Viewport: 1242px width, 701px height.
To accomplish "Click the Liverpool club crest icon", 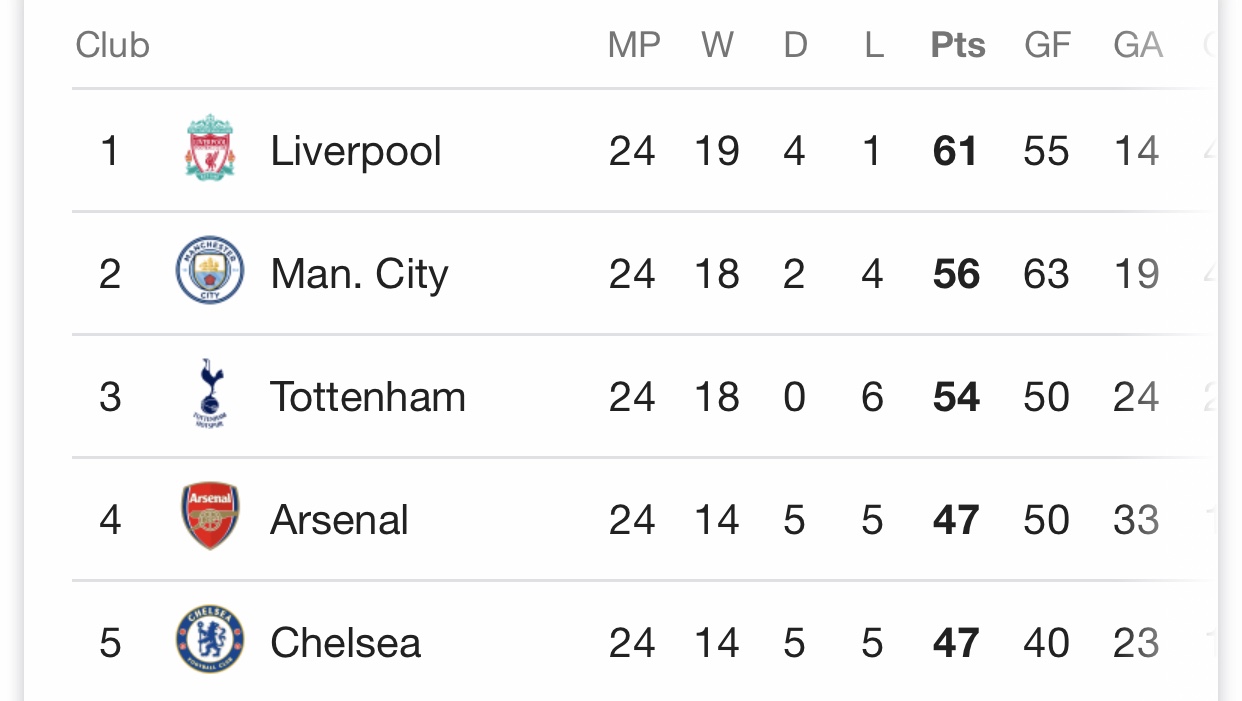I will click(x=210, y=148).
